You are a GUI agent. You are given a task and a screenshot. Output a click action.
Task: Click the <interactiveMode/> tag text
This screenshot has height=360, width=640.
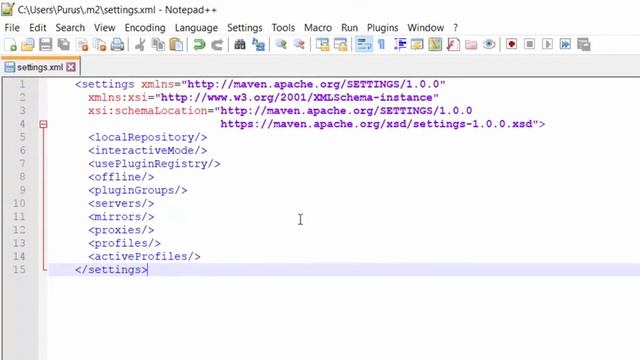147,150
